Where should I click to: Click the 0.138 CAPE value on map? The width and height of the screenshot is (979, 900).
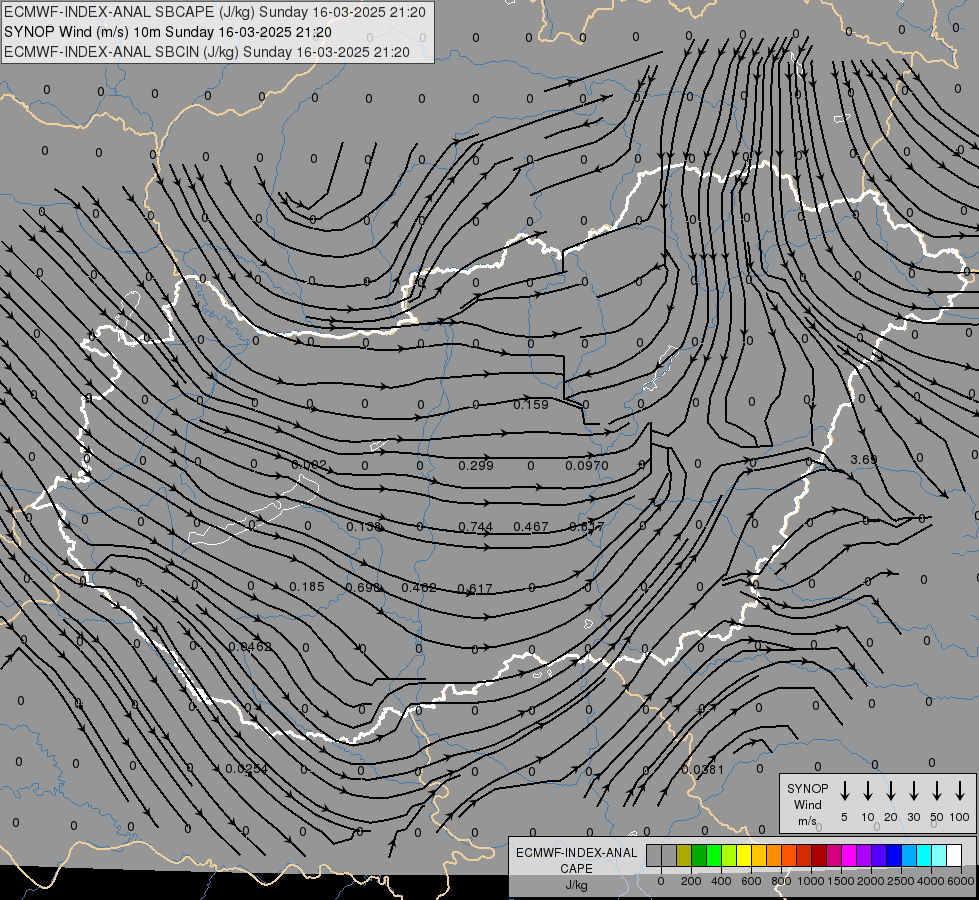[364, 527]
